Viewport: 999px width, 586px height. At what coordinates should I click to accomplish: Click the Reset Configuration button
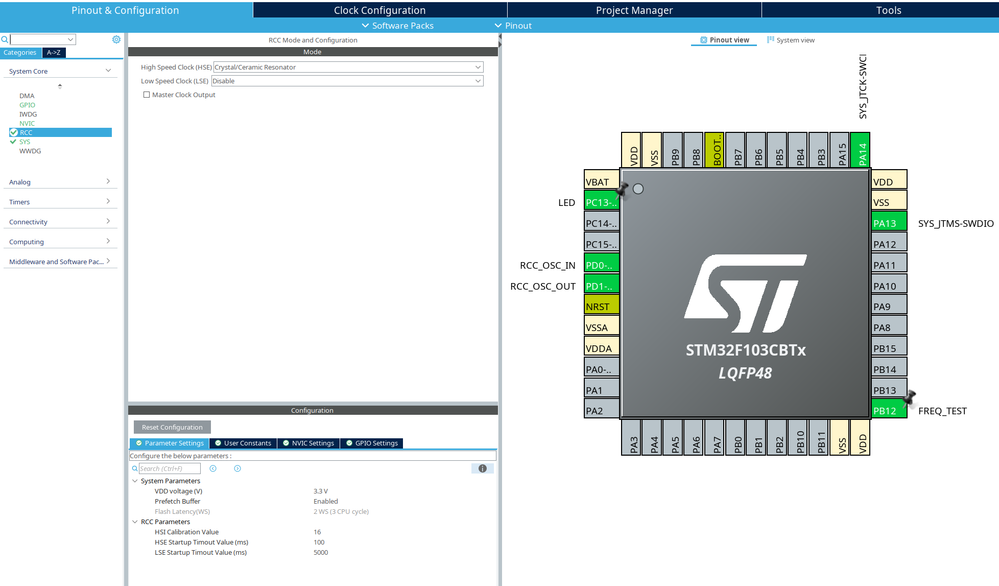pyautogui.click(x=172, y=427)
